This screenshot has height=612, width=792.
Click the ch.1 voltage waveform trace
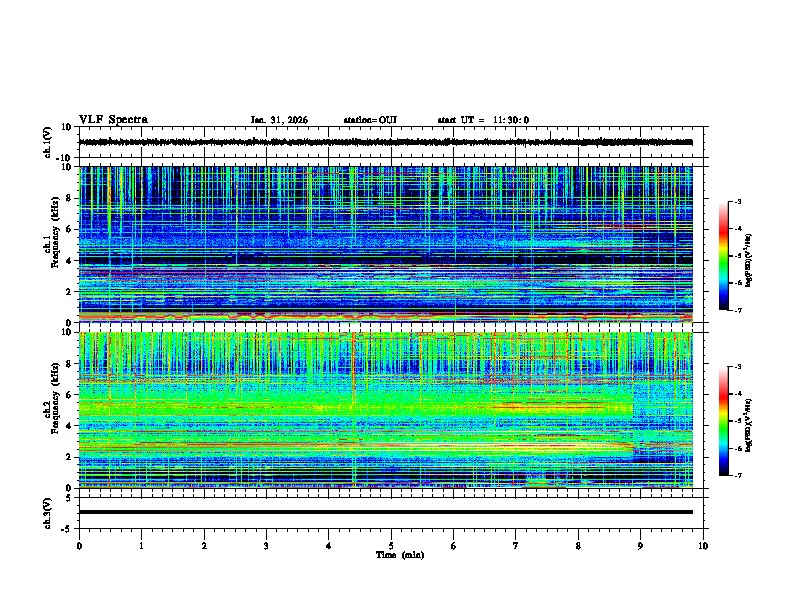click(x=385, y=142)
